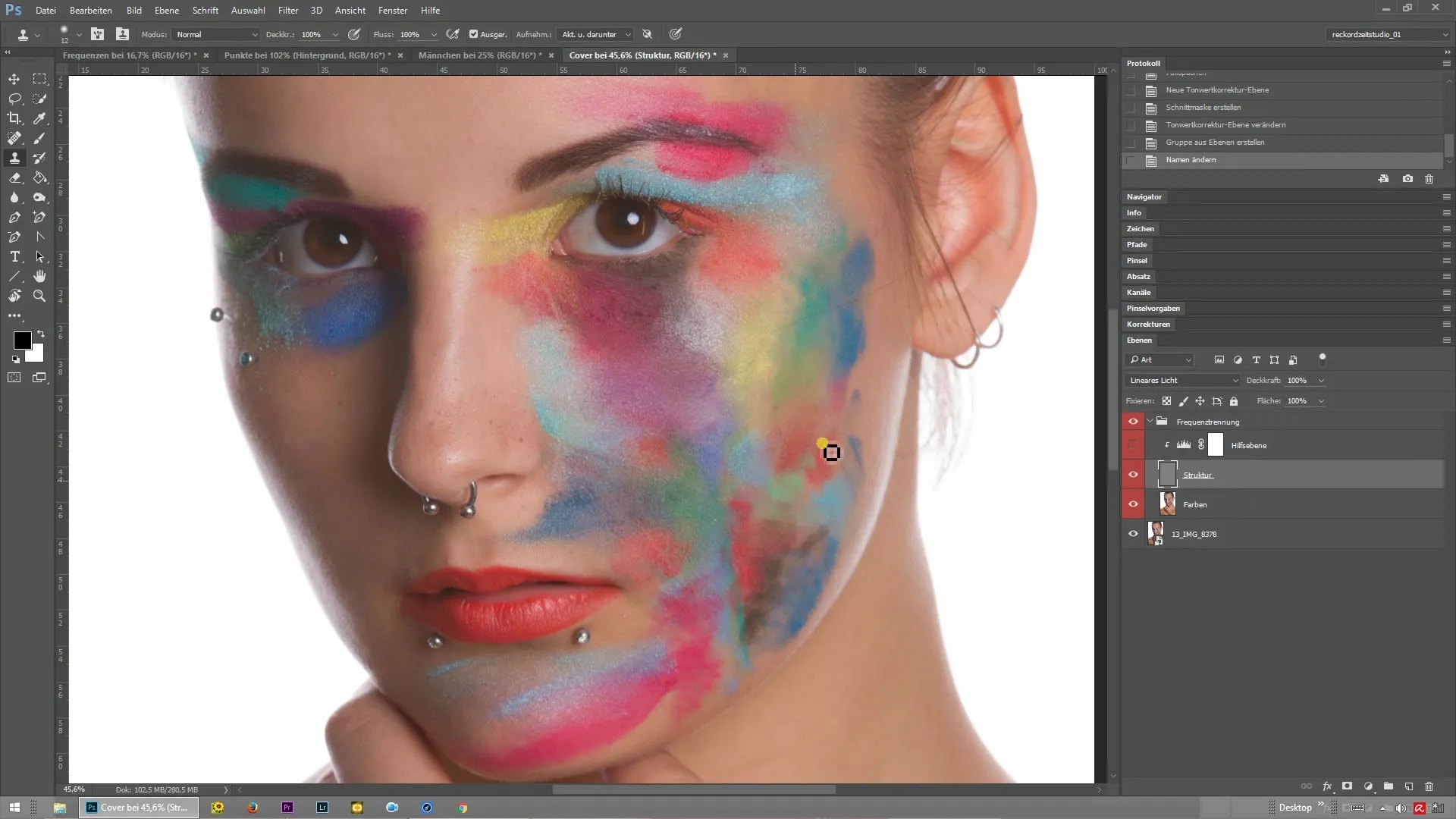Expand the Korrekturen panel

pos(1148,325)
